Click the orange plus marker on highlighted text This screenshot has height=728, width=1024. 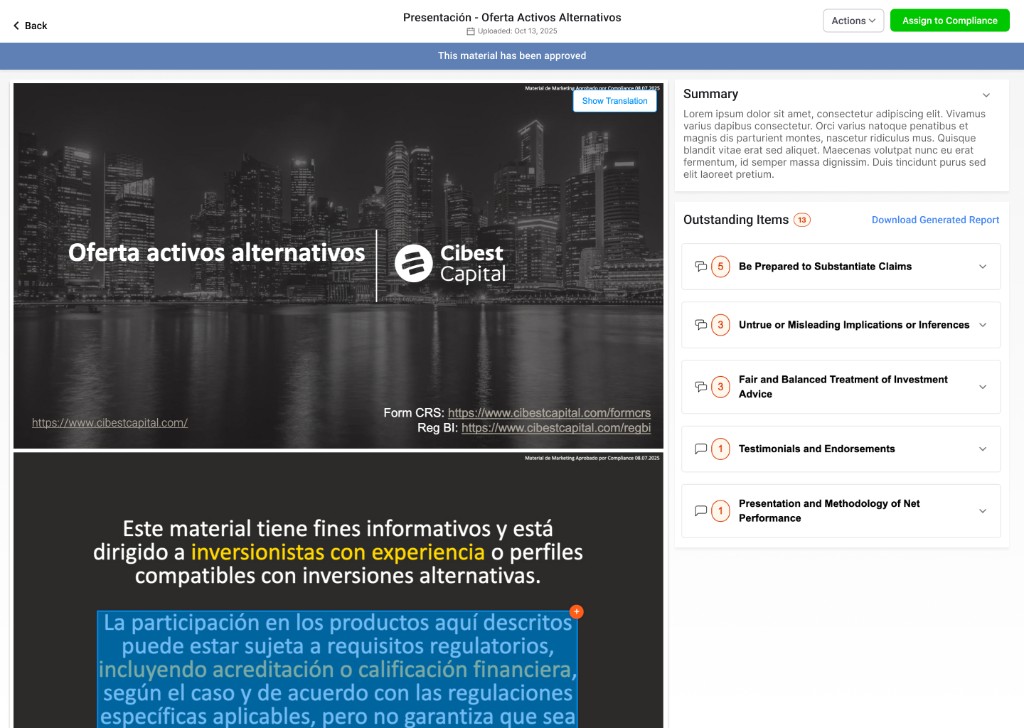(576, 612)
